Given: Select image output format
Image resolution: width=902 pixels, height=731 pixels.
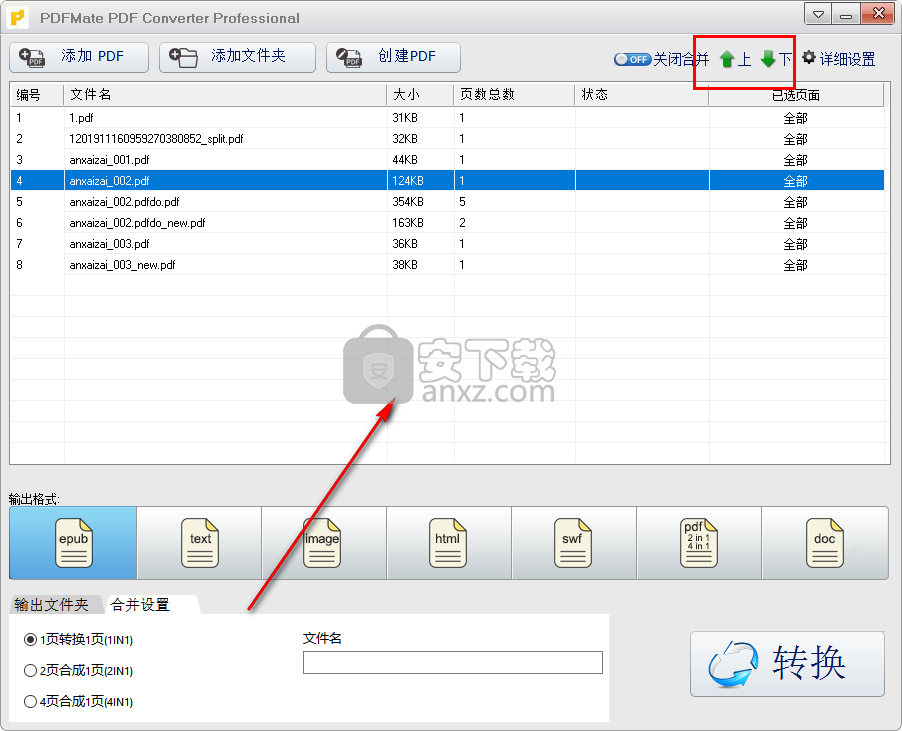Looking at the screenshot, I should click(324, 542).
